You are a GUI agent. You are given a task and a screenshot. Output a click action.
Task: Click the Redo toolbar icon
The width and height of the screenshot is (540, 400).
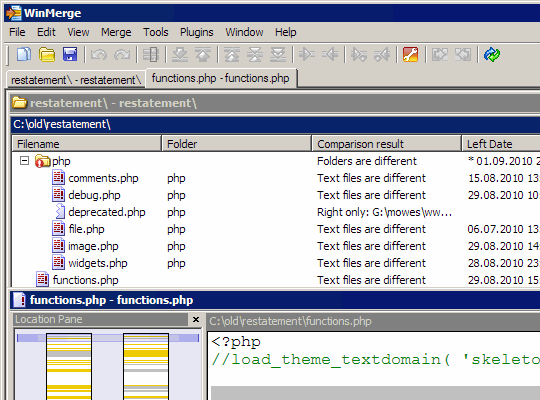coord(122,54)
